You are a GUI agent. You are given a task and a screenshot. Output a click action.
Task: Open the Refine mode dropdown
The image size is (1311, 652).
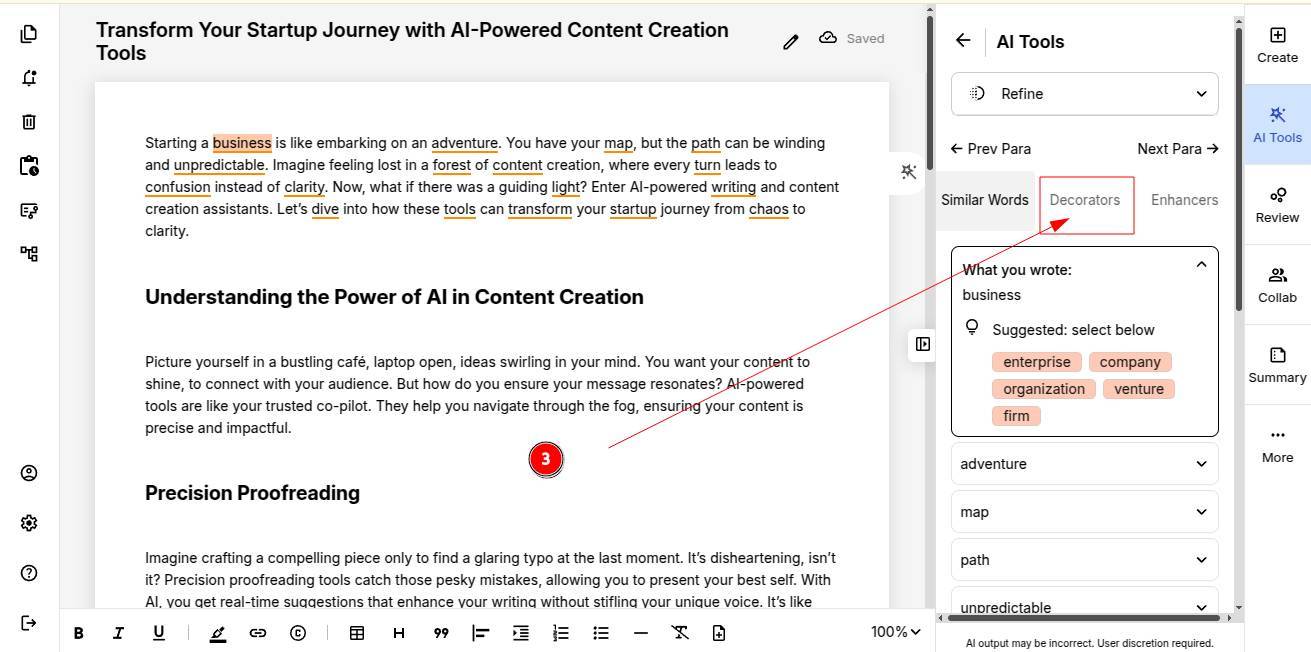[1085, 94]
